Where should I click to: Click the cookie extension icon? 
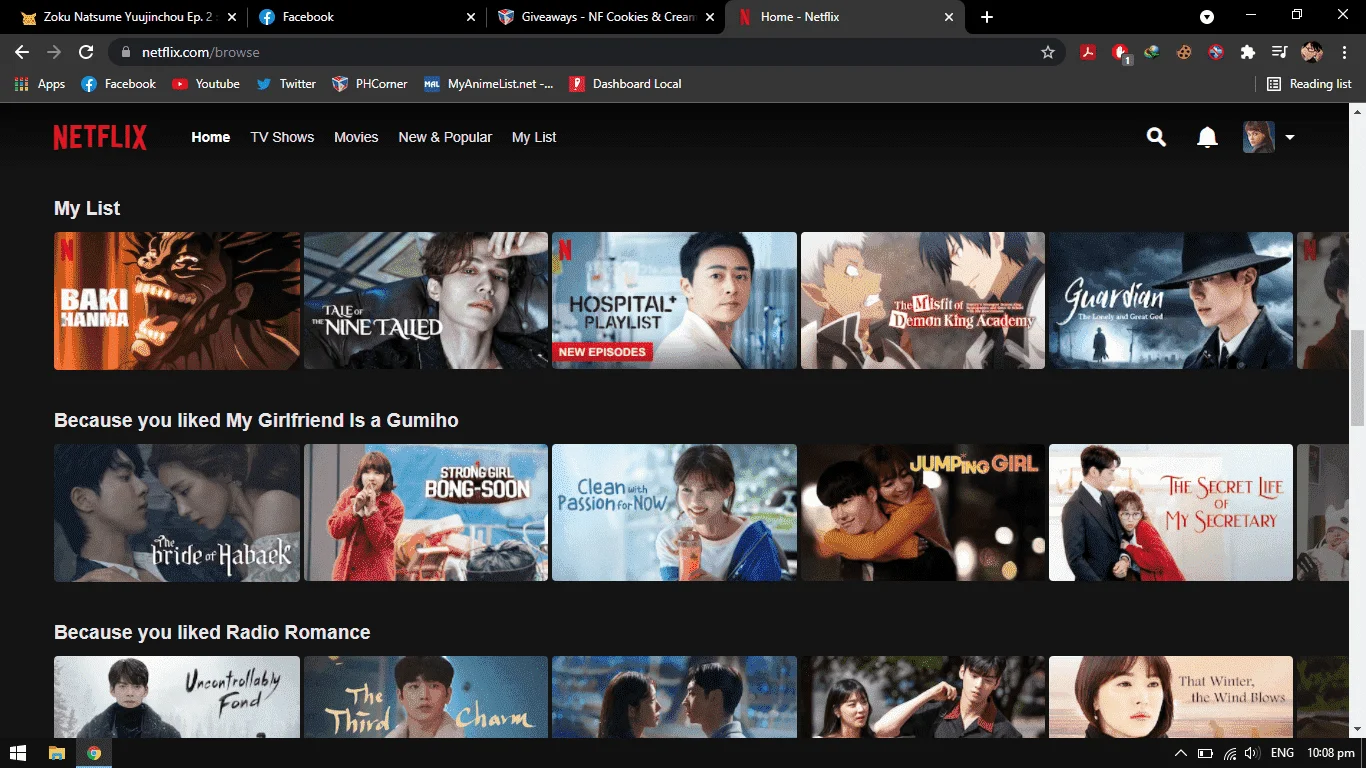(x=1184, y=52)
